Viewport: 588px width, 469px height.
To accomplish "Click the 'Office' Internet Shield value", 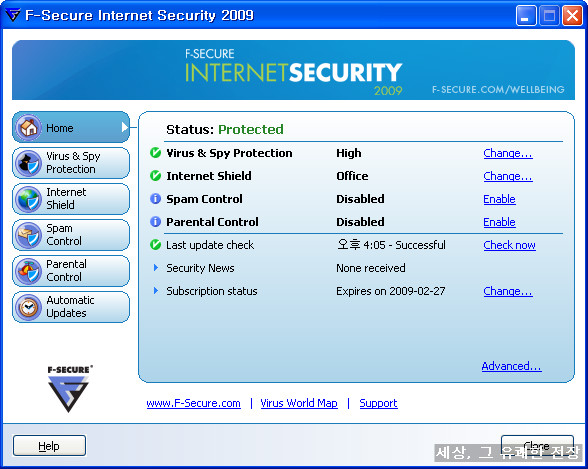I will click(352, 176).
